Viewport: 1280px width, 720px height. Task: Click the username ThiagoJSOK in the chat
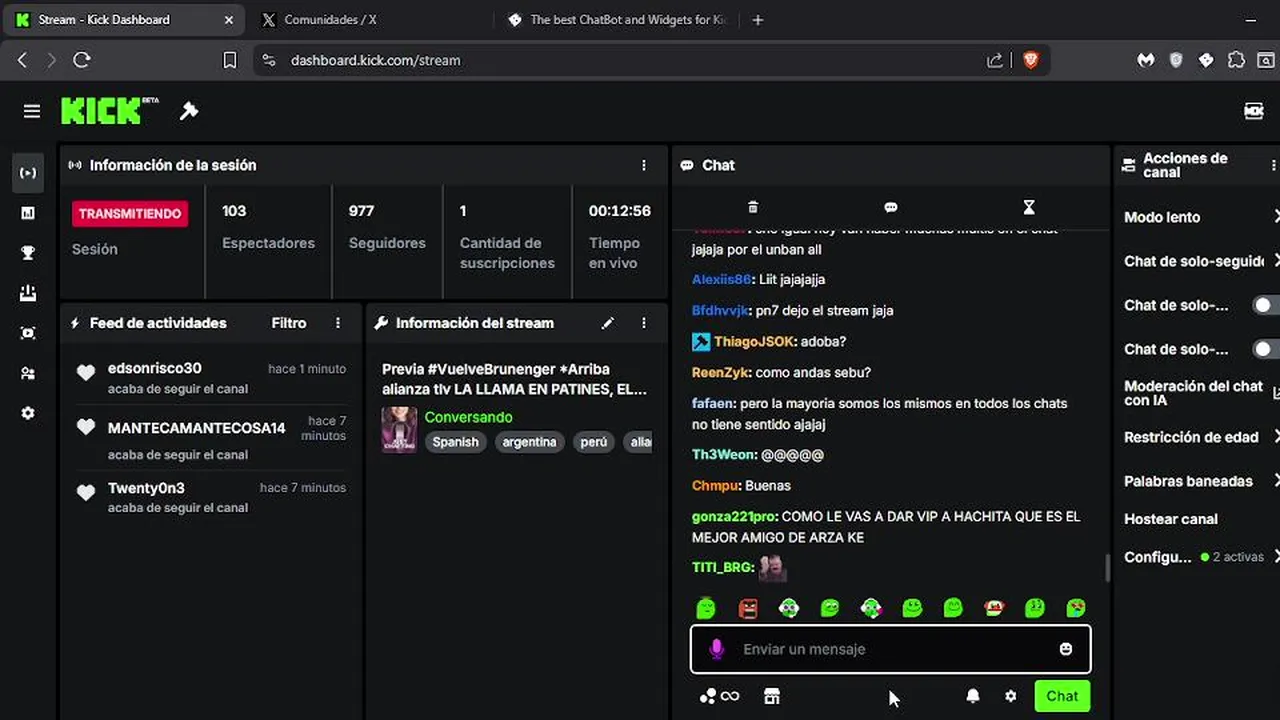point(755,341)
